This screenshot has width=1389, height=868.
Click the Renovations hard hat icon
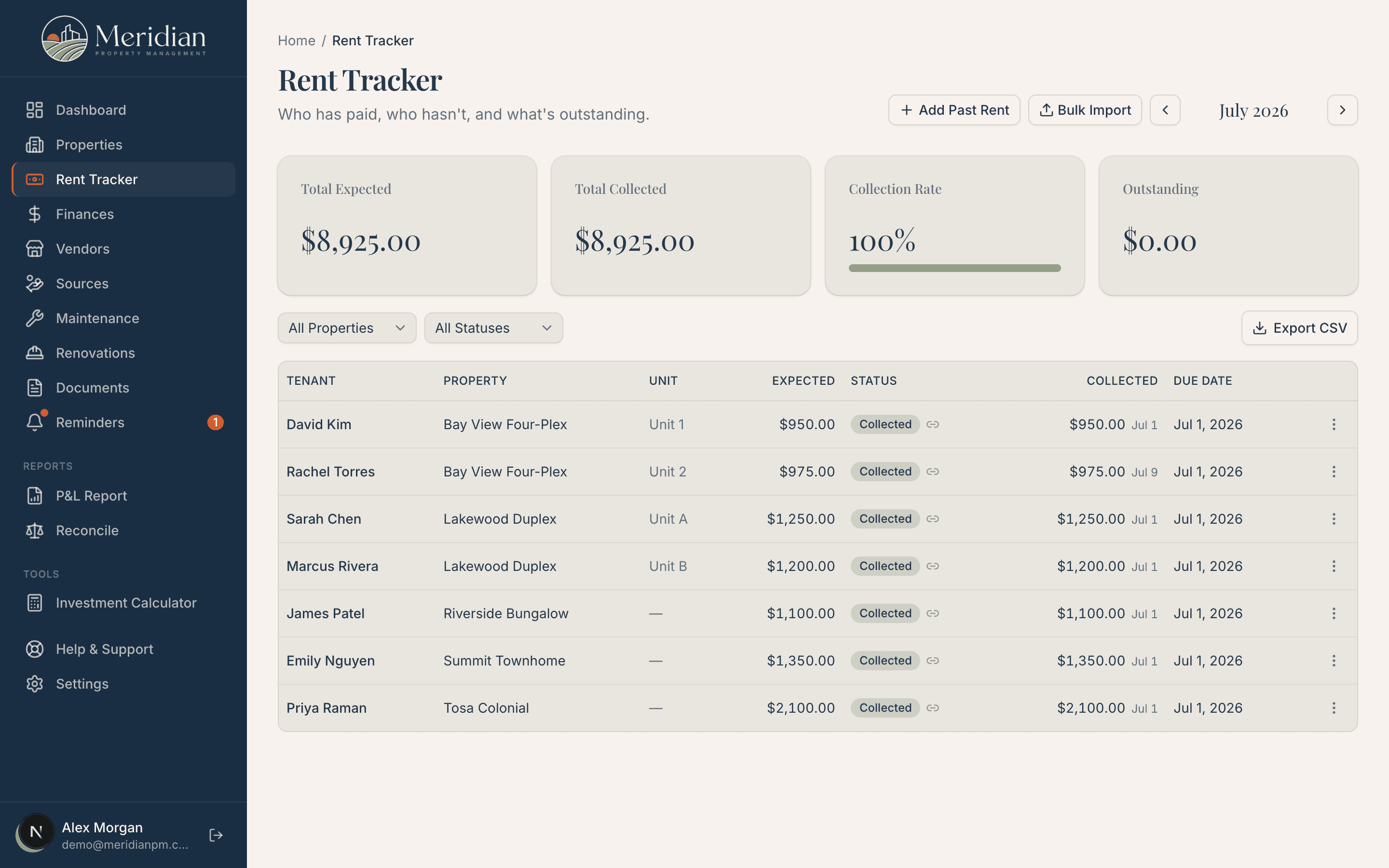tap(34, 353)
